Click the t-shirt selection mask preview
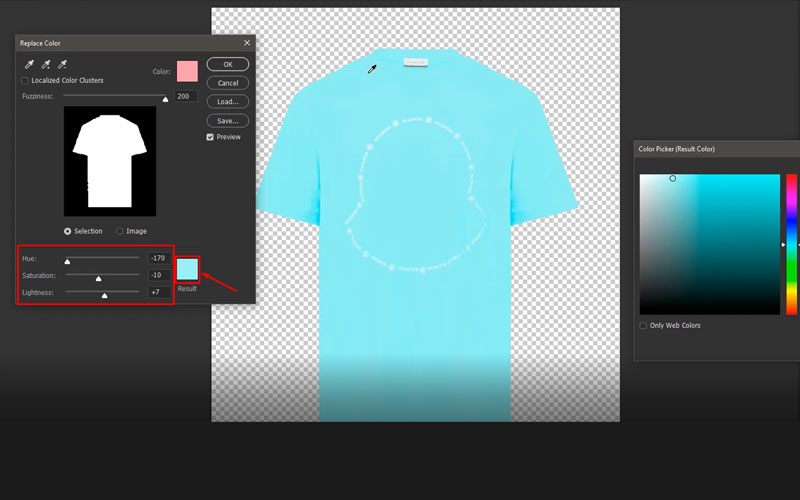Viewport: 800px width, 500px height. [x=110, y=161]
